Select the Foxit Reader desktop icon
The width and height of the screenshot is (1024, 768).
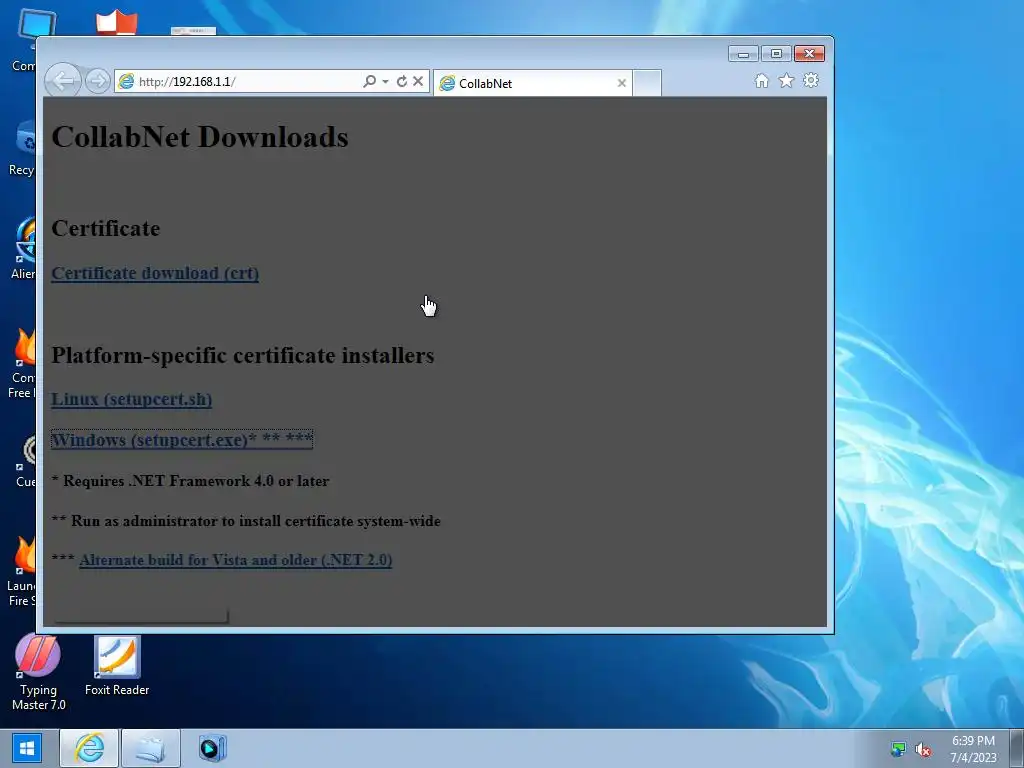117,666
